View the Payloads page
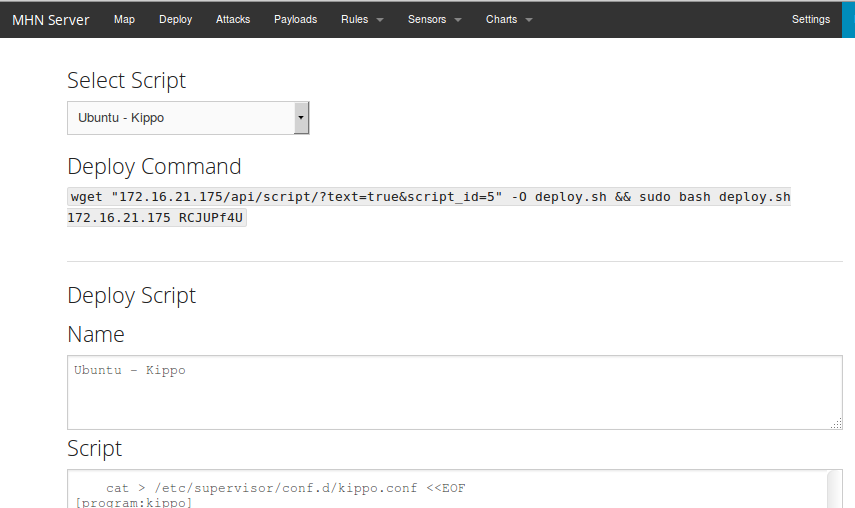The height and width of the screenshot is (508, 855). click(x=296, y=20)
